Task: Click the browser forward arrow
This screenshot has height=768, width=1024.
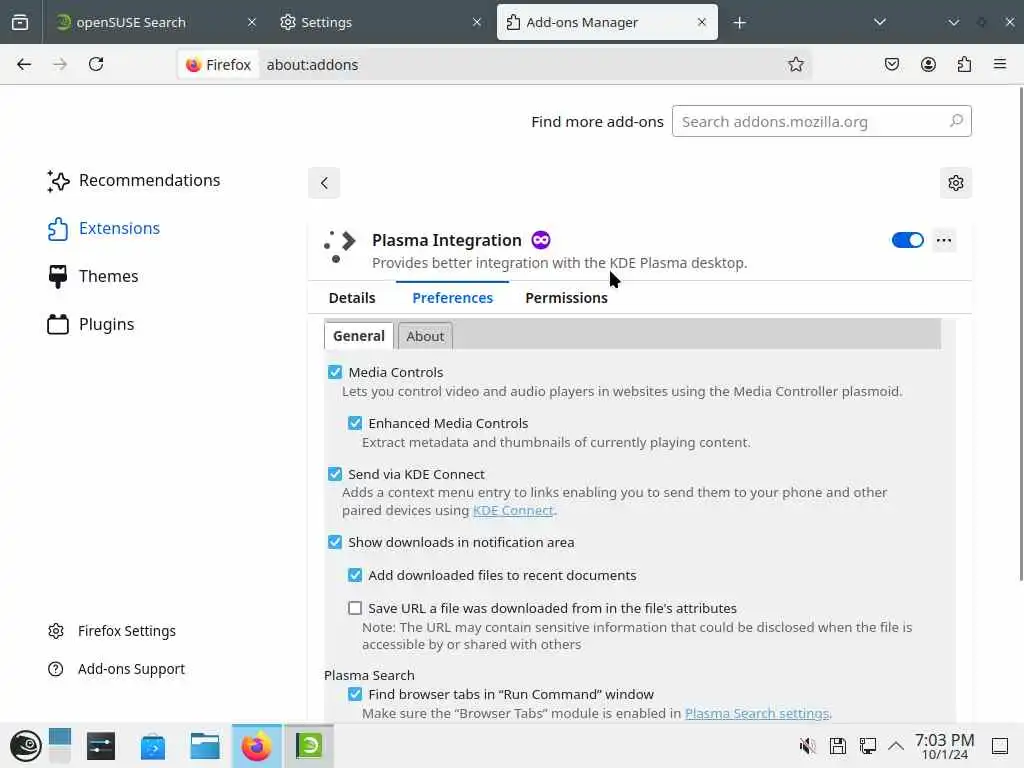Action: coord(59,64)
